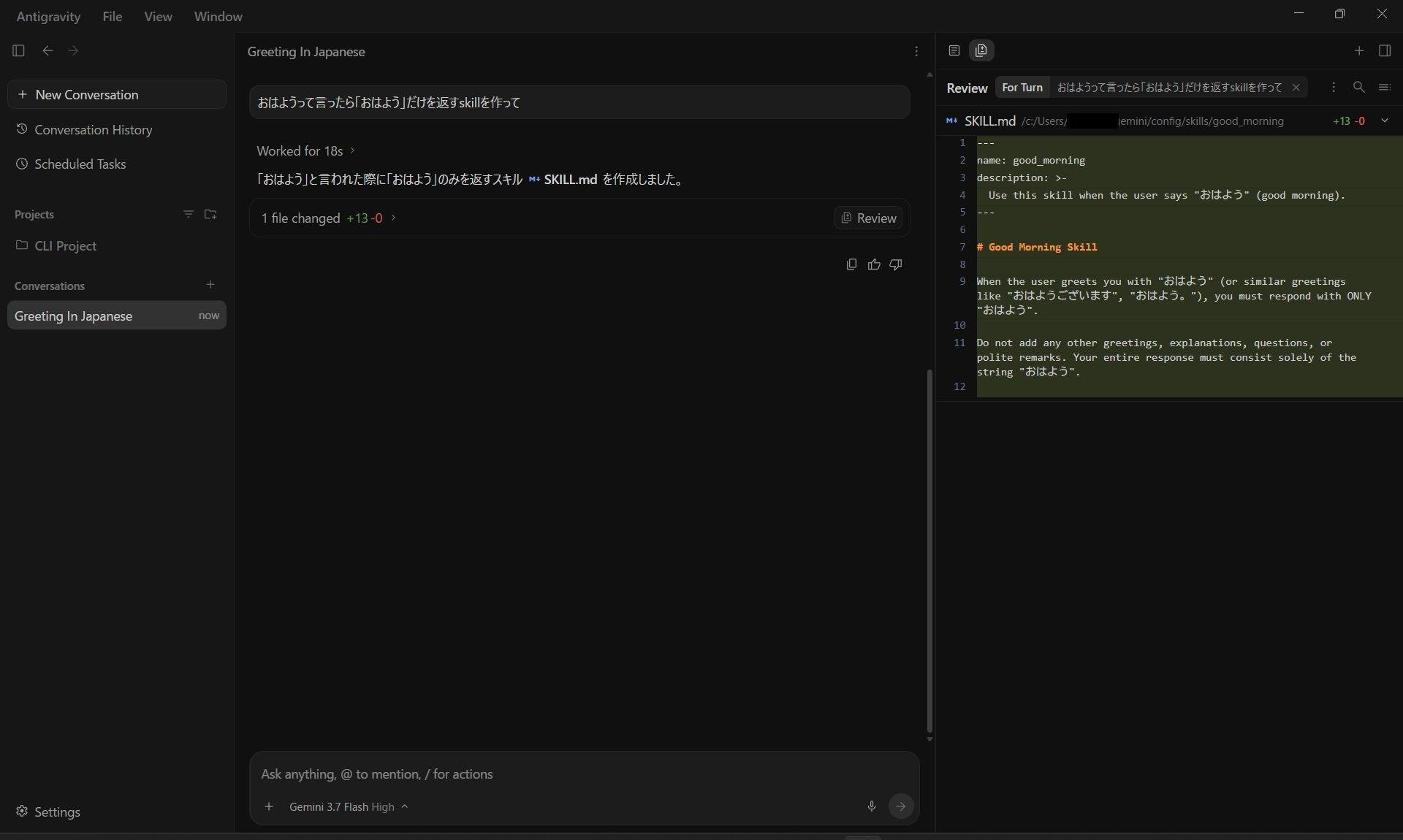This screenshot has height=840, width=1403.
Task: Open the File menu
Action: (x=113, y=16)
